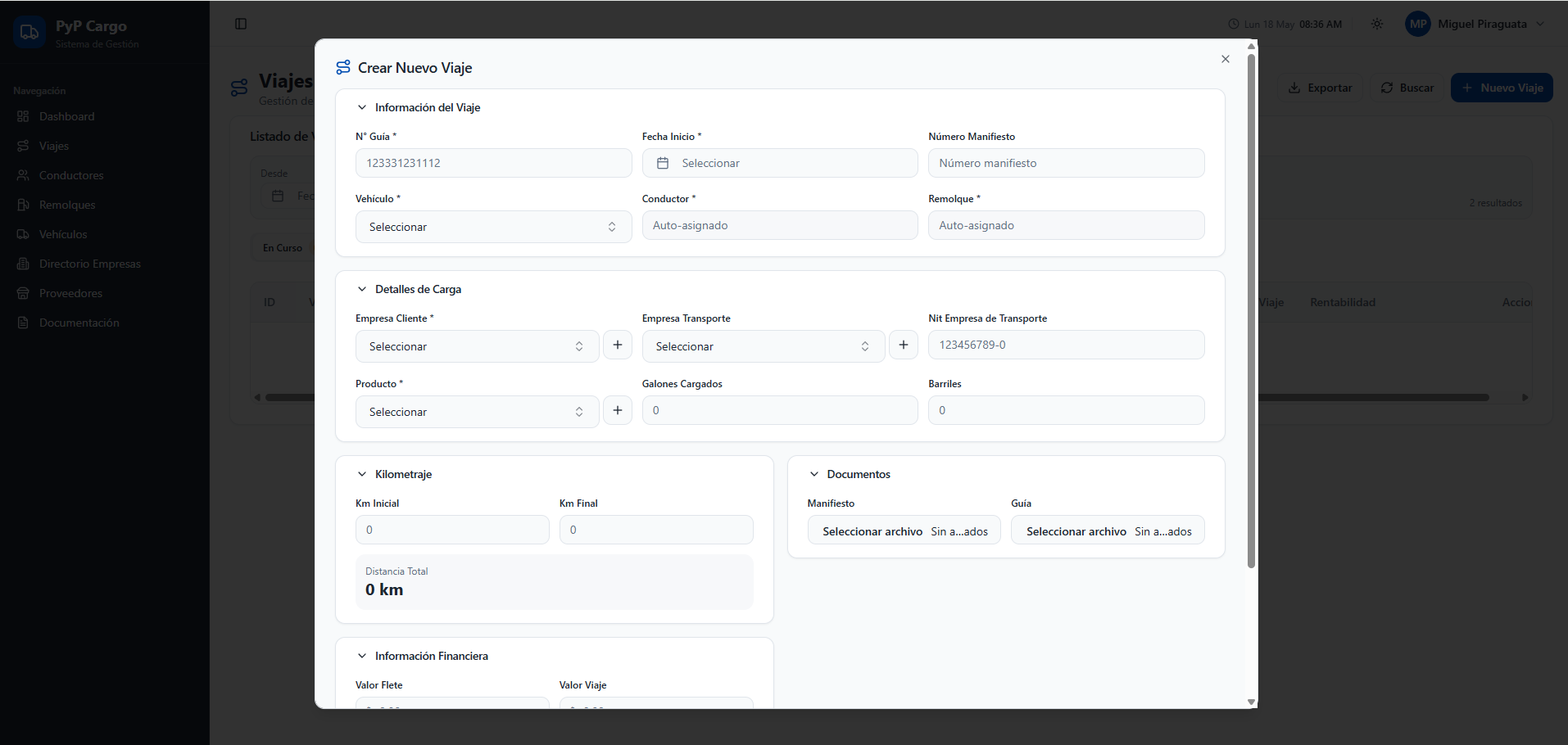1568x745 pixels.
Task: Open the Miguel Piraguata user menu
Action: click(1475, 24)
